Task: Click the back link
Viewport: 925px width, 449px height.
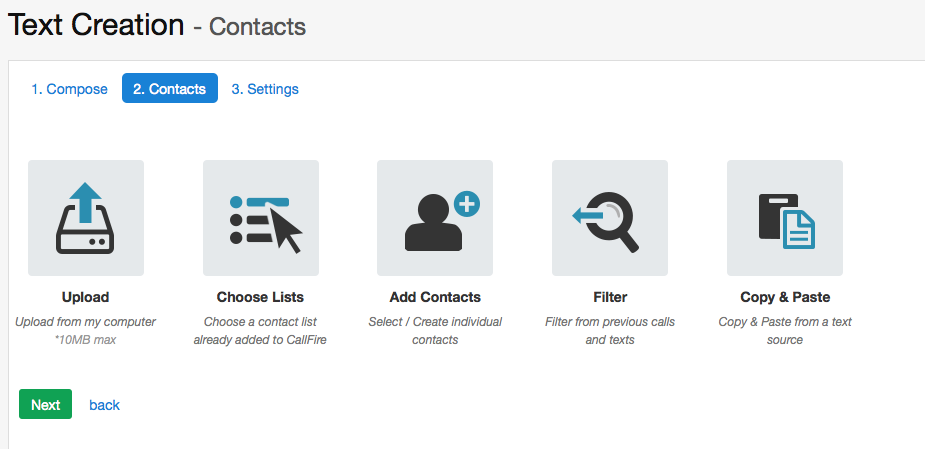Action: (x=104, y=405)
